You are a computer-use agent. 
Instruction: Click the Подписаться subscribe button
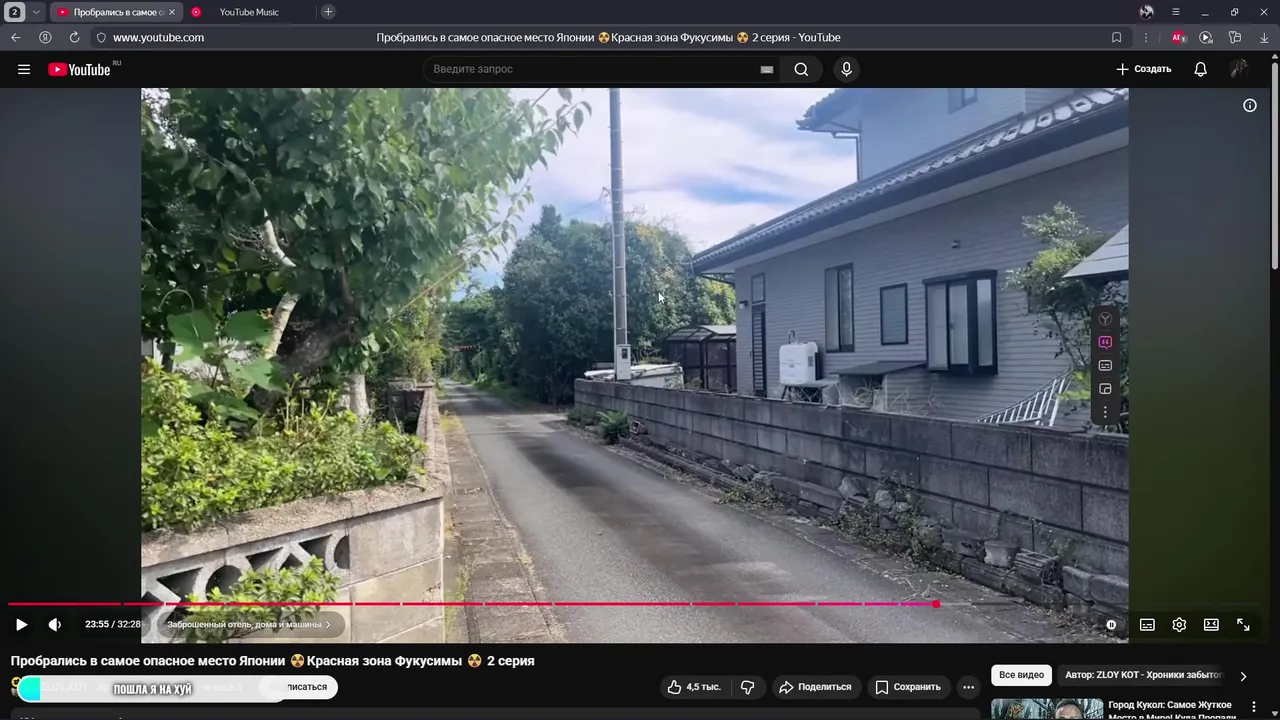[x=300, y=687]
